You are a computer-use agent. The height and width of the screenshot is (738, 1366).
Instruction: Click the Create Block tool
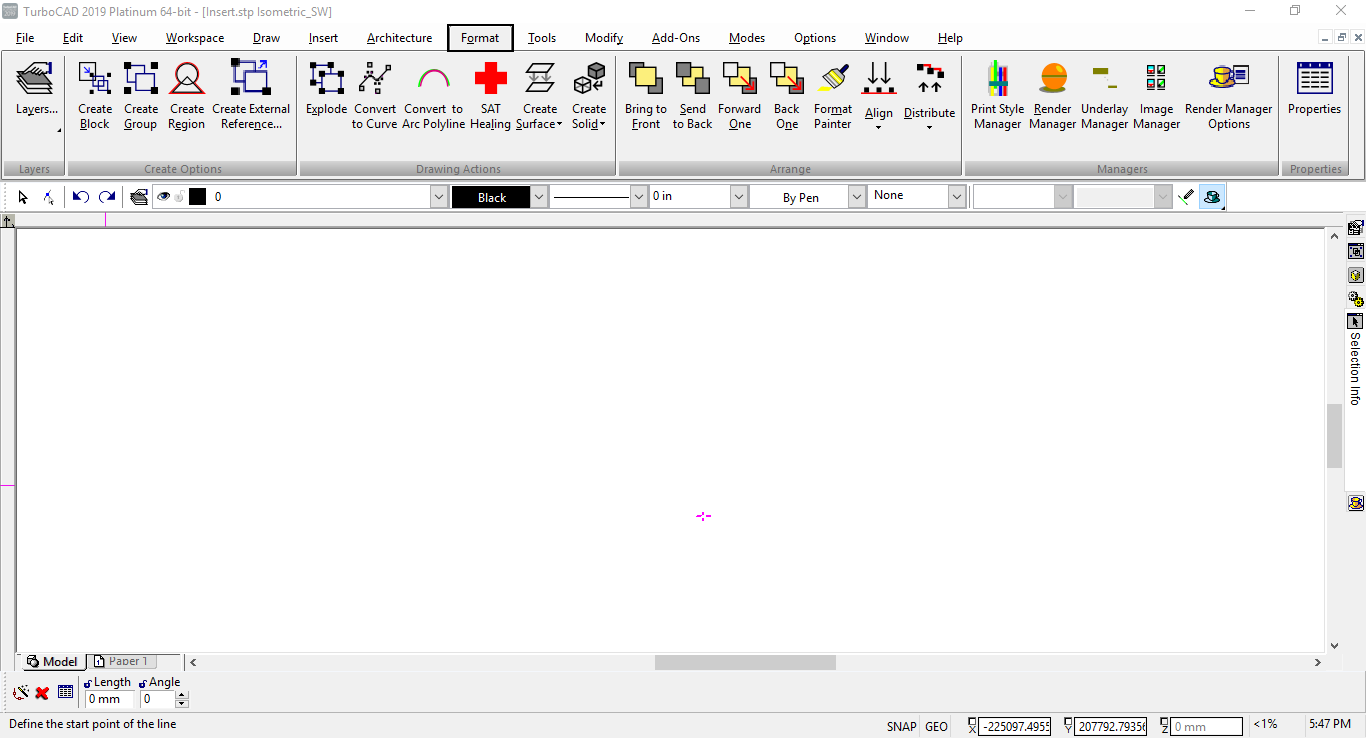click(x=95, y=95)
